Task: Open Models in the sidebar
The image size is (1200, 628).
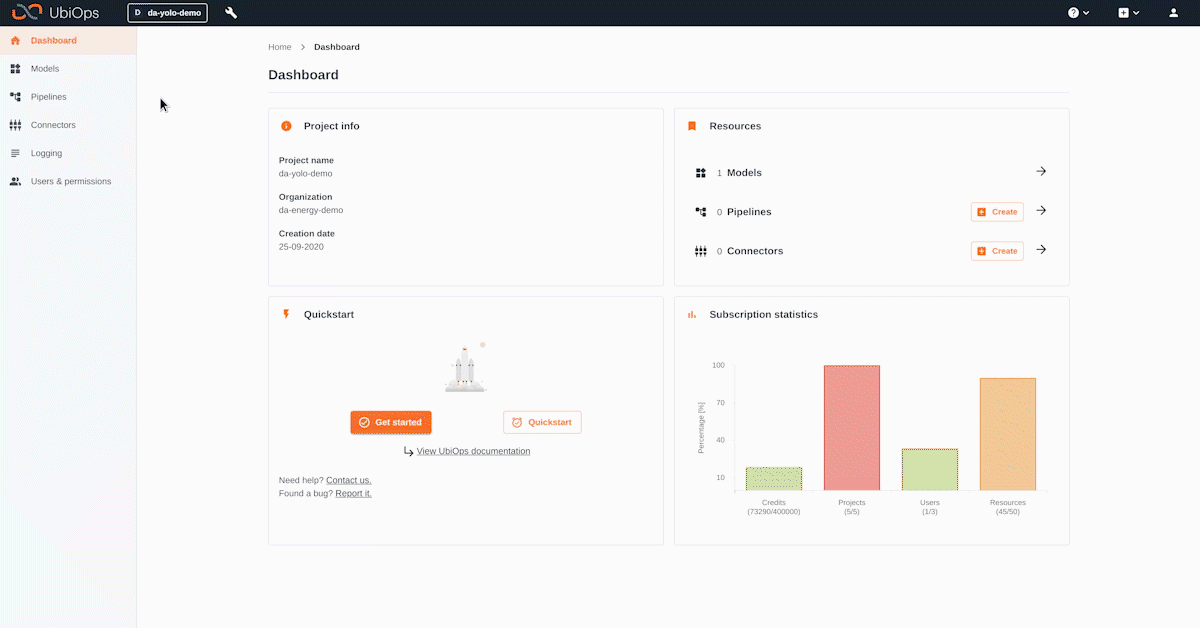Action: tap(68, 69)
